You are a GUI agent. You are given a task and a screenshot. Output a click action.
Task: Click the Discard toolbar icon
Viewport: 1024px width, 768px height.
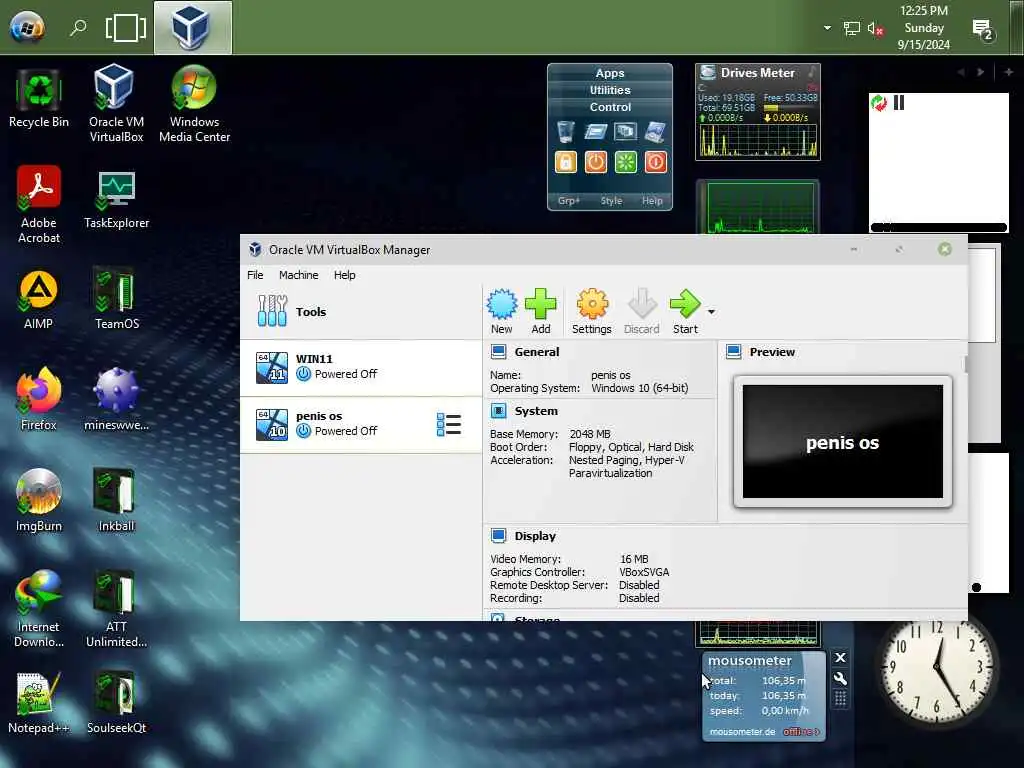(641, 312)
